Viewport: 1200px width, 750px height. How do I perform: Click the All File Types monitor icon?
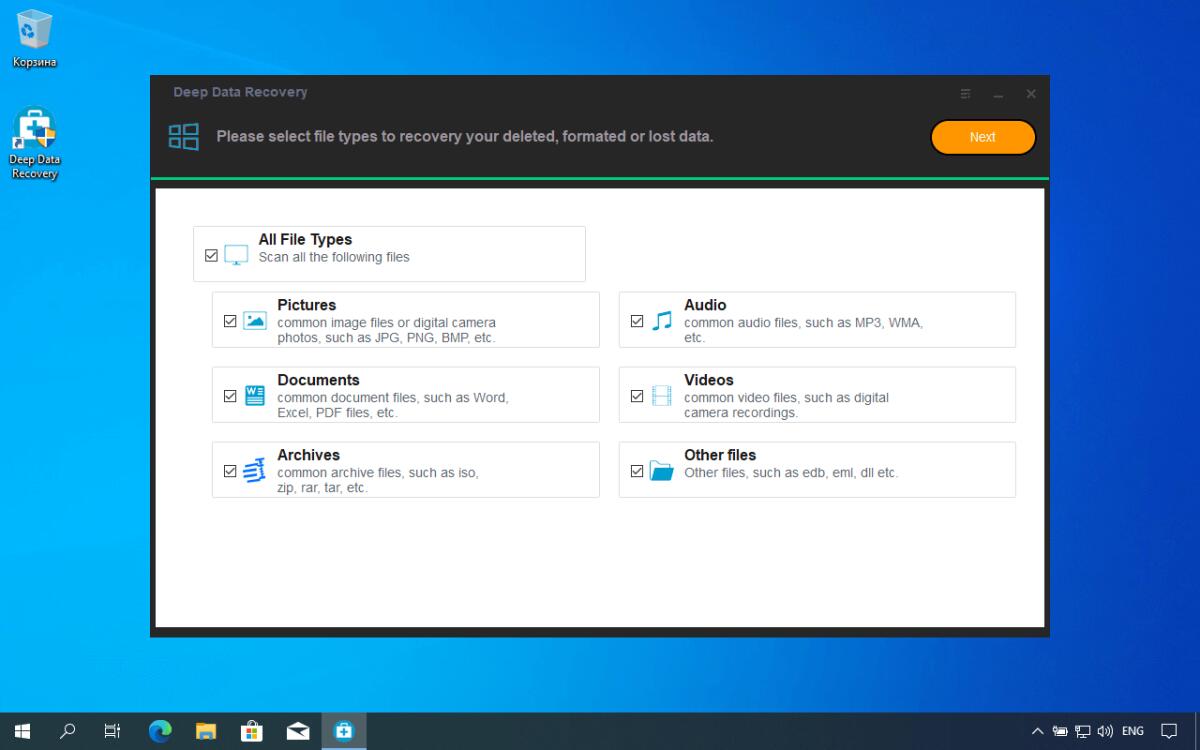pos(236,253)
